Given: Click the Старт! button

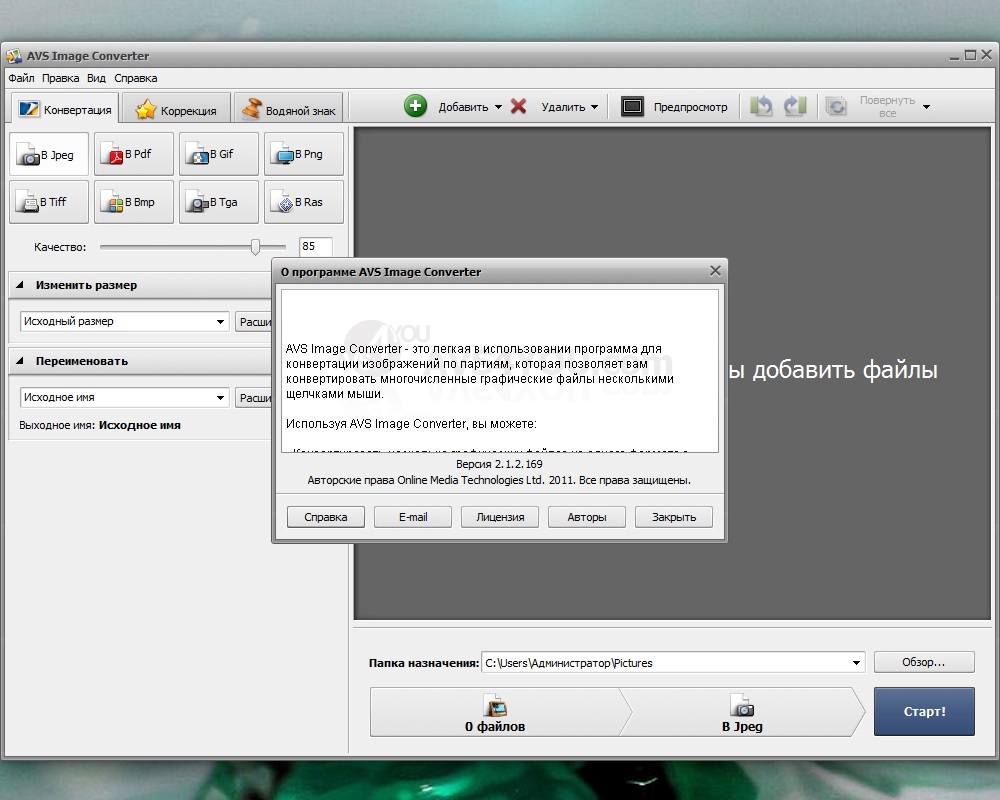Looking at the screenshot, I should (924, 711).
